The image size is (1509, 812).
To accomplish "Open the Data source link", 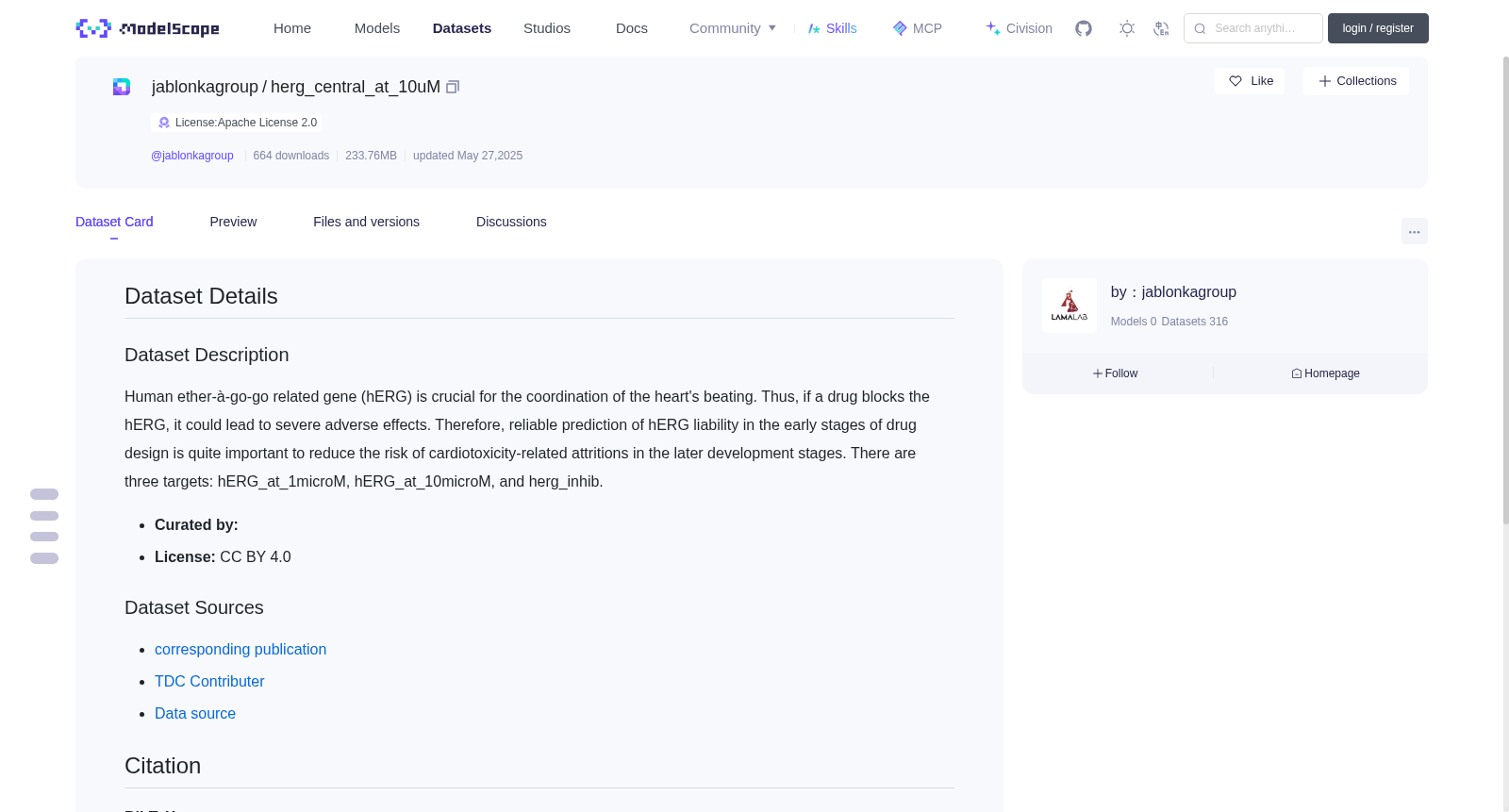I will click(195, 714).
